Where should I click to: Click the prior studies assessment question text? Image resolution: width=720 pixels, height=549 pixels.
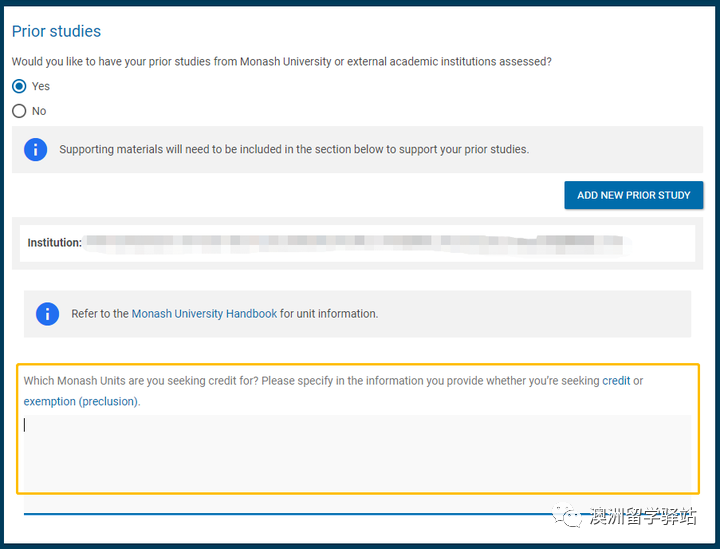281,62
